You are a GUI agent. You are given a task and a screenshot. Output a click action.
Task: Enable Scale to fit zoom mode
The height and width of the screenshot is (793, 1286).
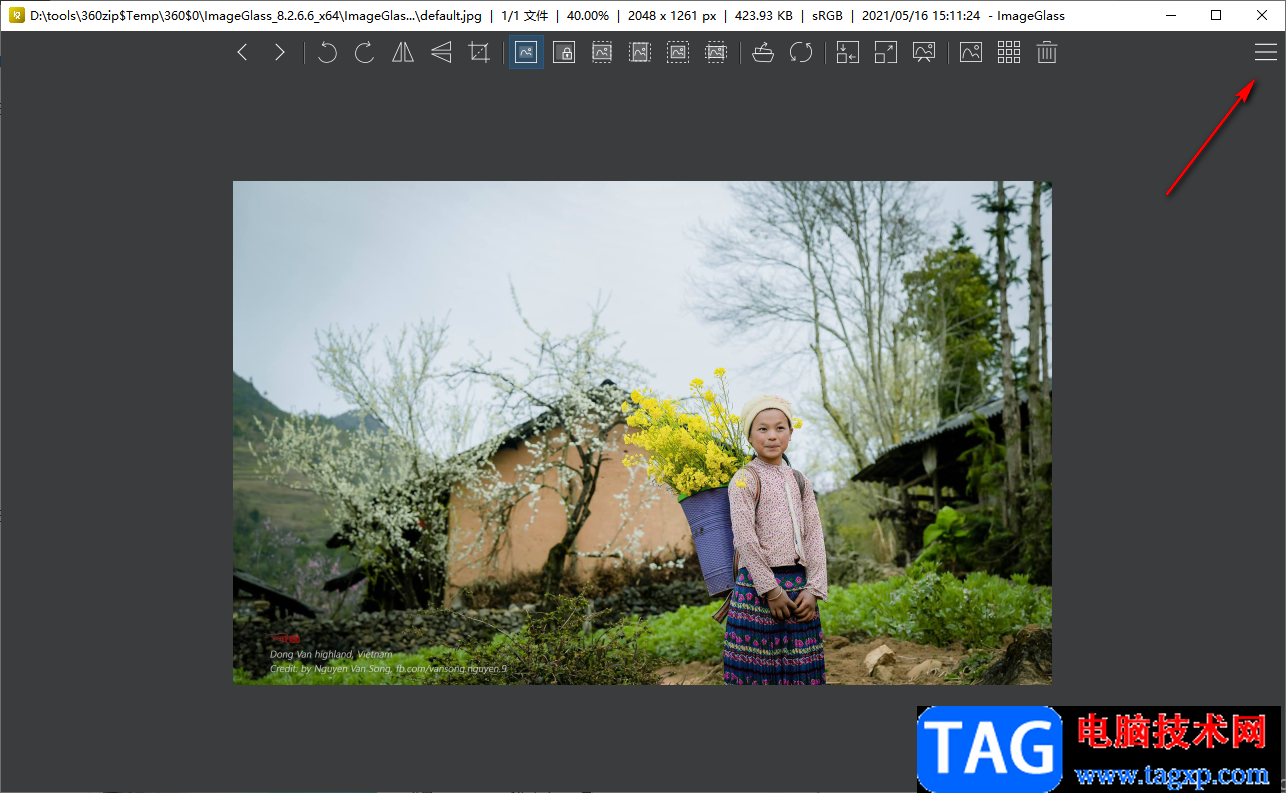click(678, 53)
